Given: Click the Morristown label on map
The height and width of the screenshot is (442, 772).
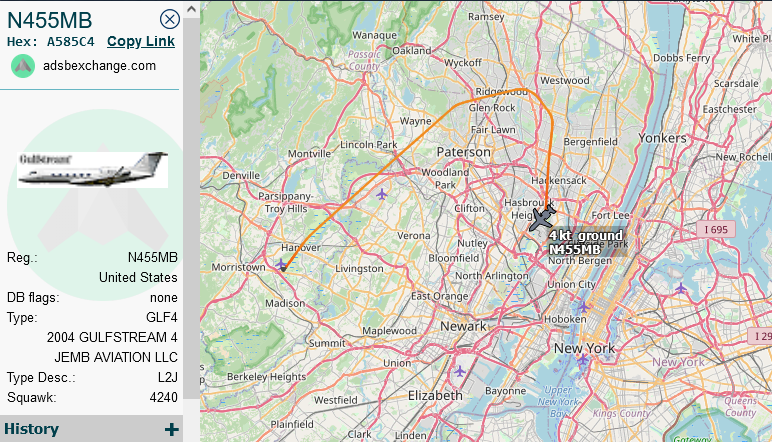Looking at the screenshot, I should pos(238,267).
